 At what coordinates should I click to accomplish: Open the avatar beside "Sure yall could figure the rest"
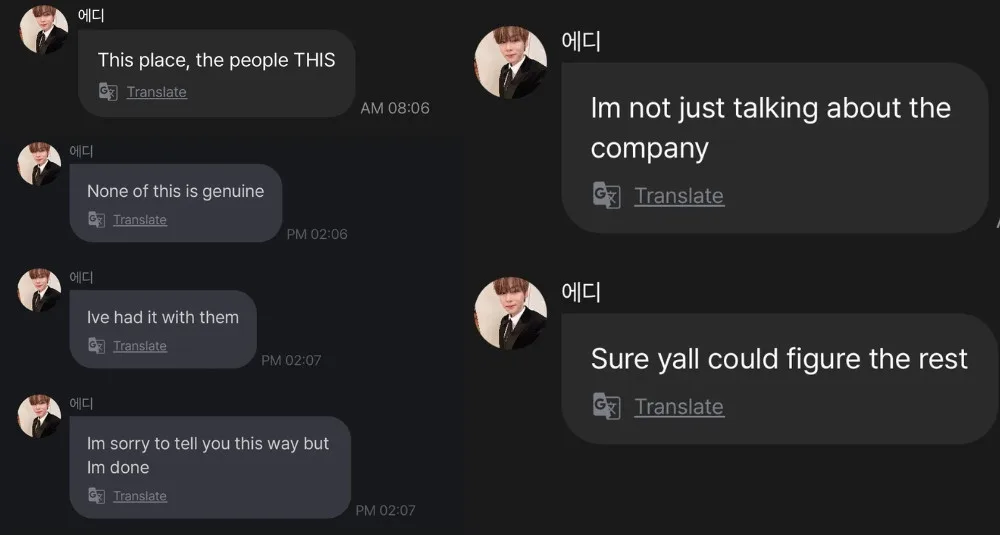[x=511, y=313]
